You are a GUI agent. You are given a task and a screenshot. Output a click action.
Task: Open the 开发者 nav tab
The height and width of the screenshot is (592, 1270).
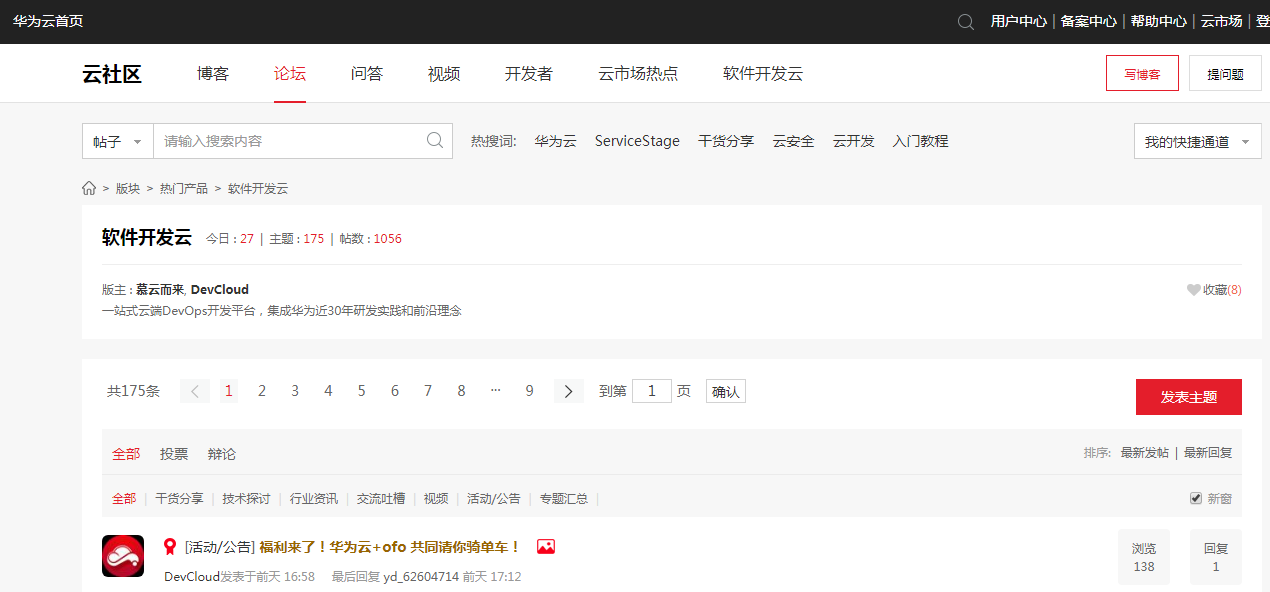529,73
